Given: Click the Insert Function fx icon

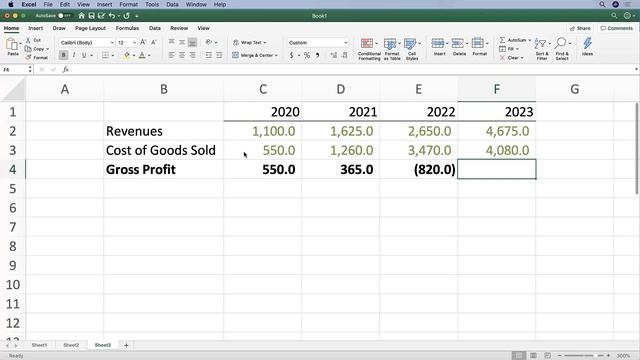Looking at the screenshot, I should click(x=65, y=70).
